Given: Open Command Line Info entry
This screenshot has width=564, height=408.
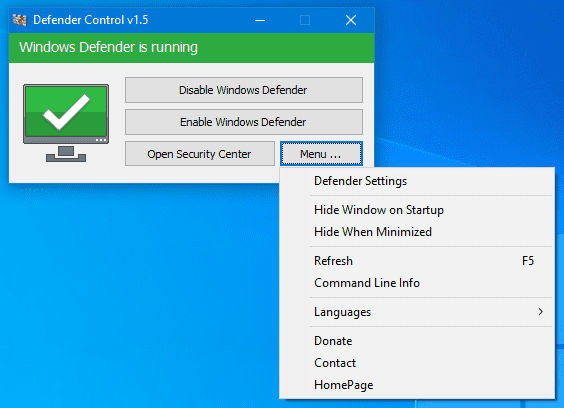Looking at the screenshot, I should pyautogui.click(x=417, y=283).
